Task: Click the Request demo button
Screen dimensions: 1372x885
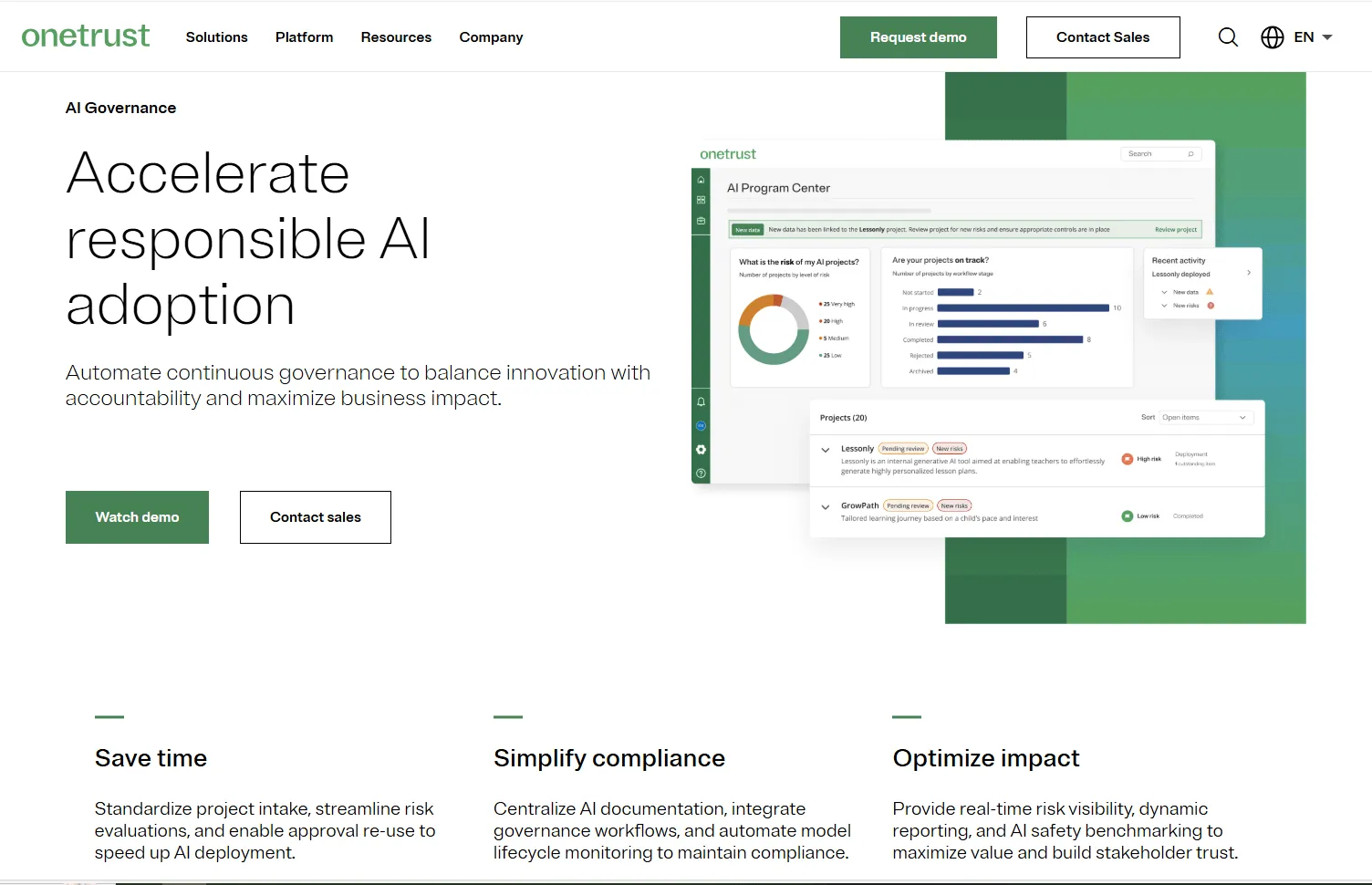Action: click(x=918, y=37)
